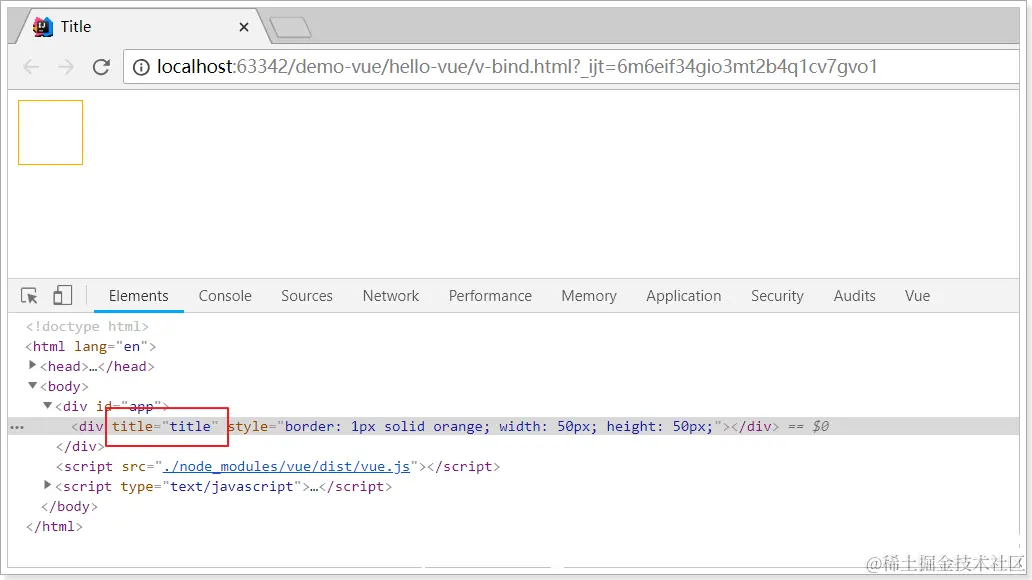Reload the page with the refresh icon
Screen dimensions: 1032x580
pyautogui.click(x=101, y=66)
